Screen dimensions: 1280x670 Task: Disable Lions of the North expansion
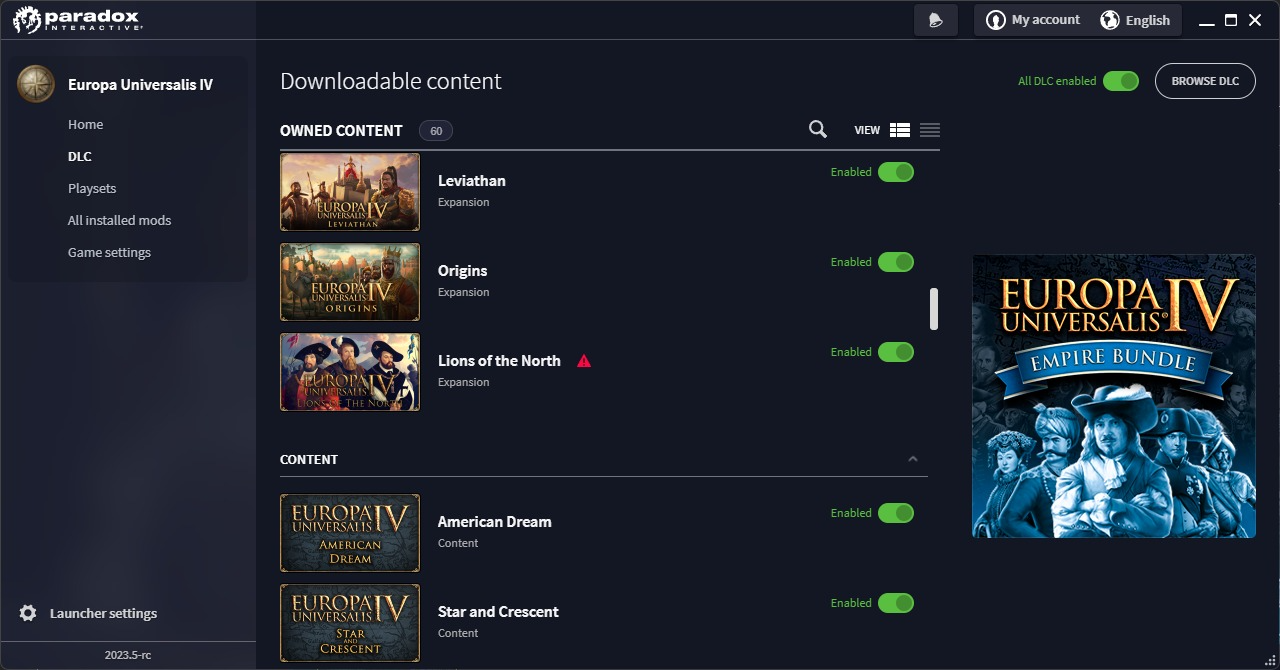pyautogui.click(x=896, y=352)
